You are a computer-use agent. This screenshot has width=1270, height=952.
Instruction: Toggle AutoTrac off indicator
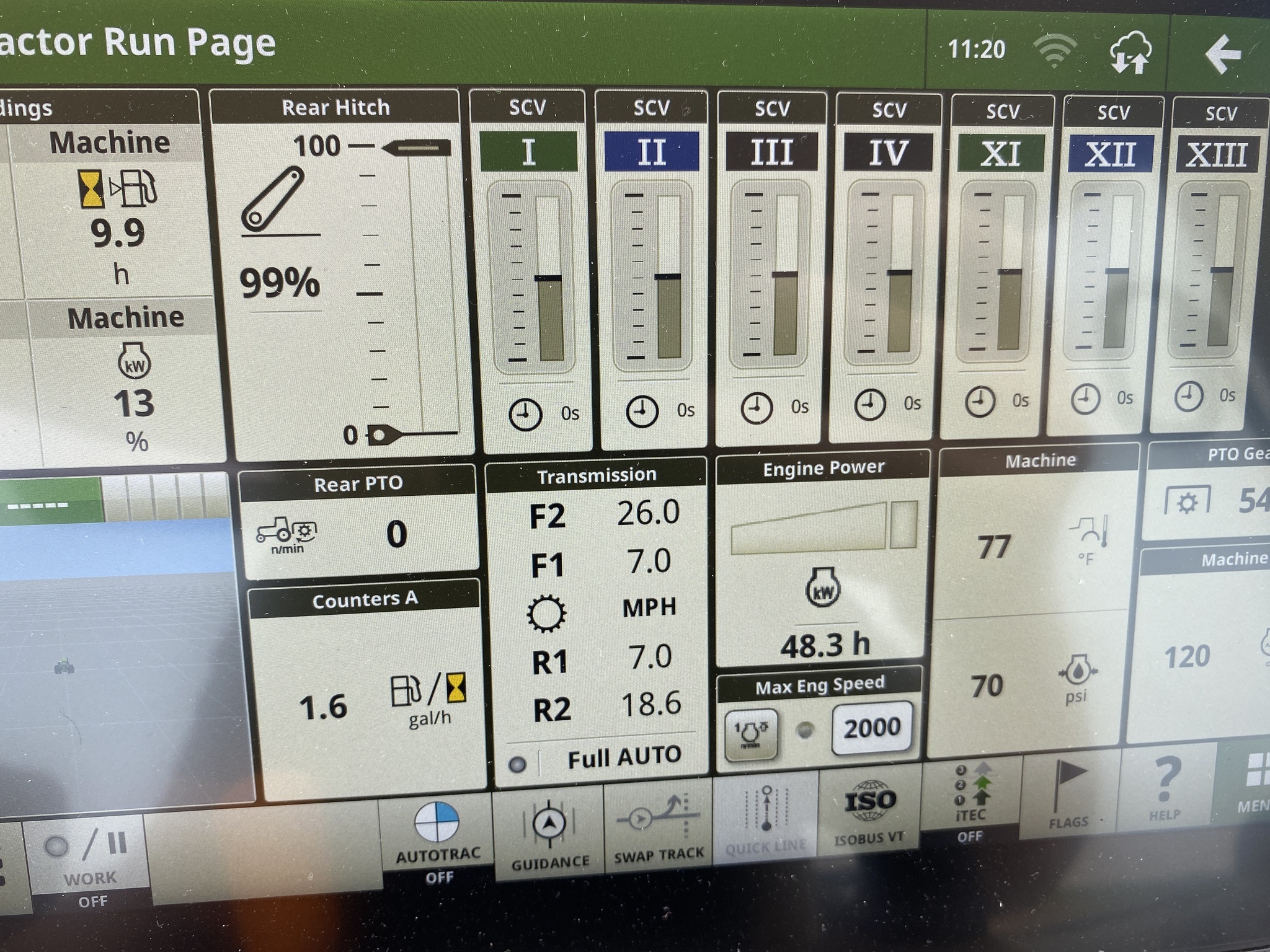point(438,840)
